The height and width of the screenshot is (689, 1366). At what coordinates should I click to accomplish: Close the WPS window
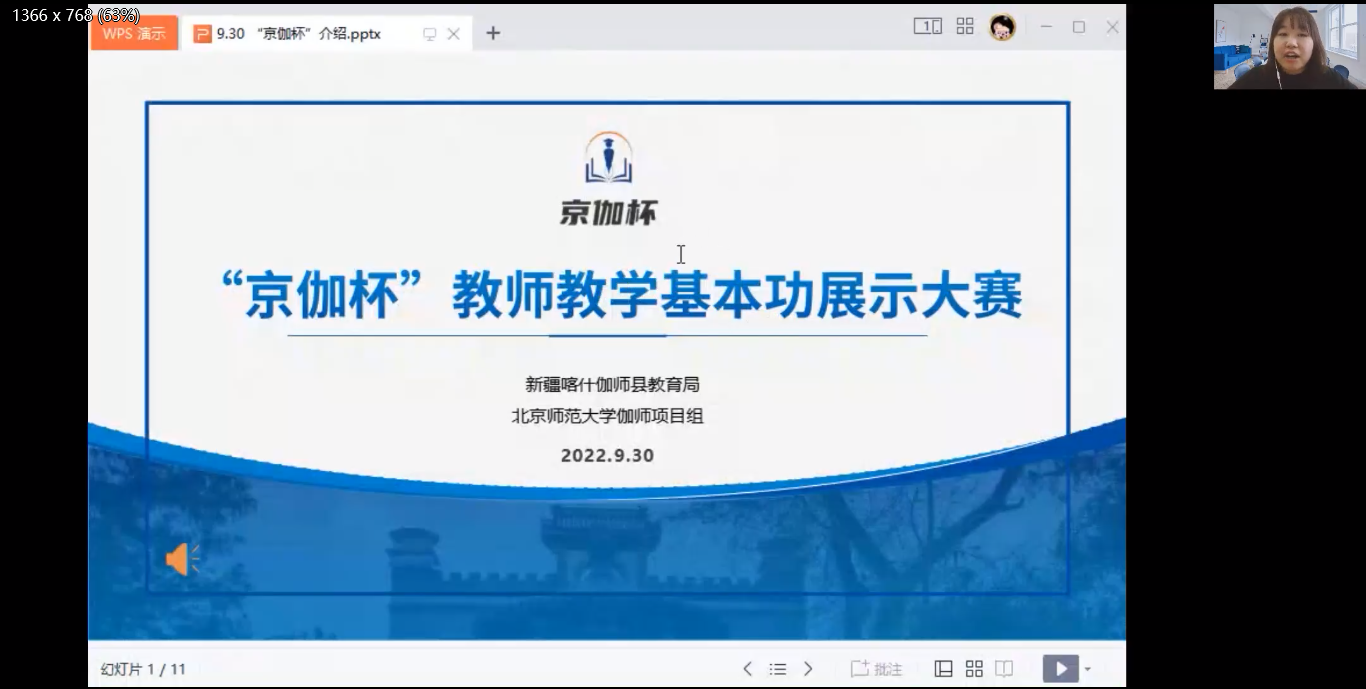point(1112,27)
